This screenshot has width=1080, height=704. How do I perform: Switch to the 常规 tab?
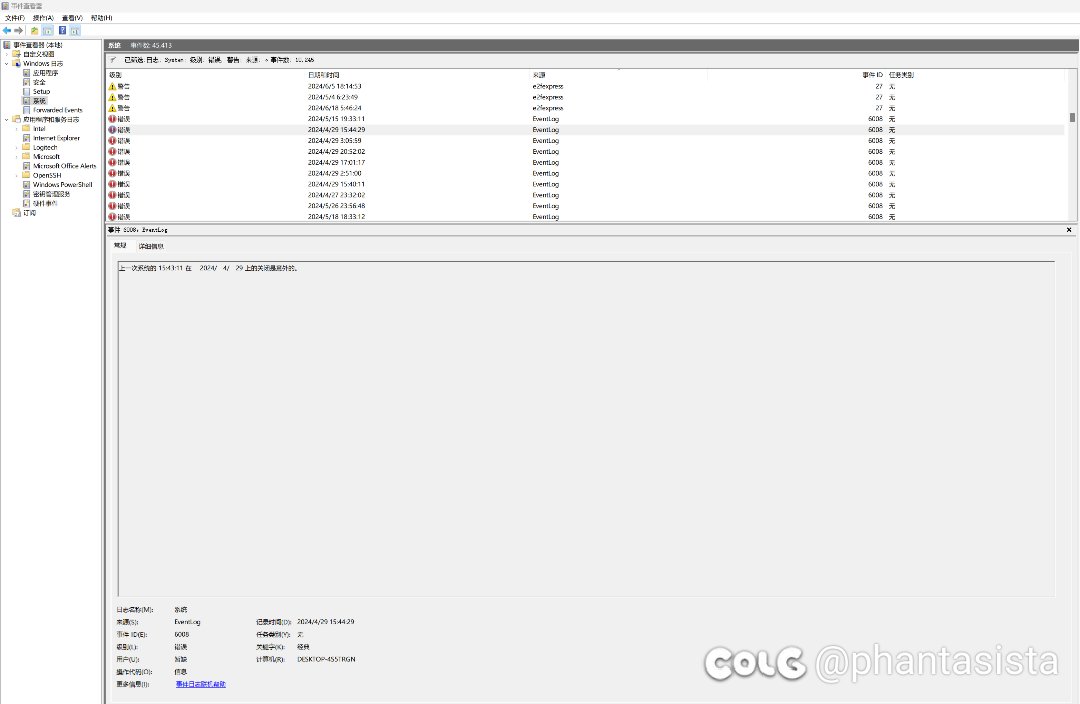[121, 245]
